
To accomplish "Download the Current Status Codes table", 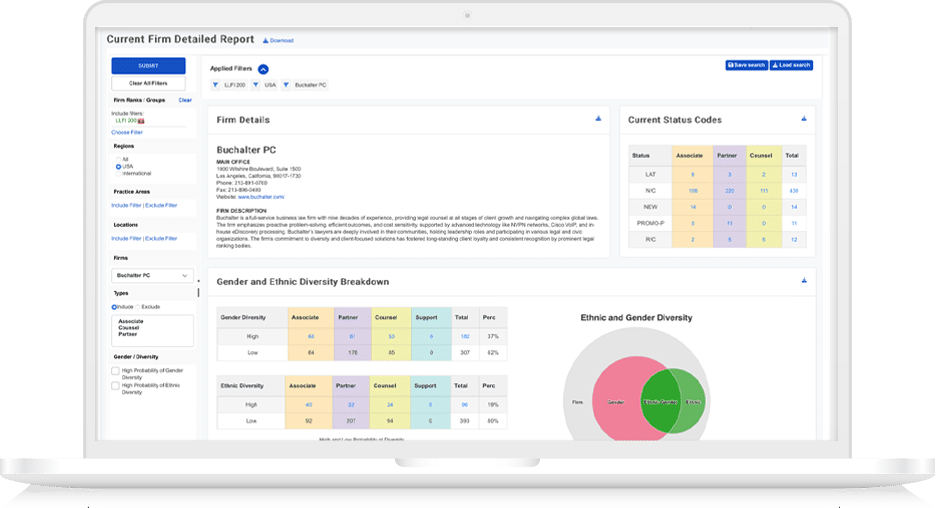I will pyautogui.click(x=804, y=119).
